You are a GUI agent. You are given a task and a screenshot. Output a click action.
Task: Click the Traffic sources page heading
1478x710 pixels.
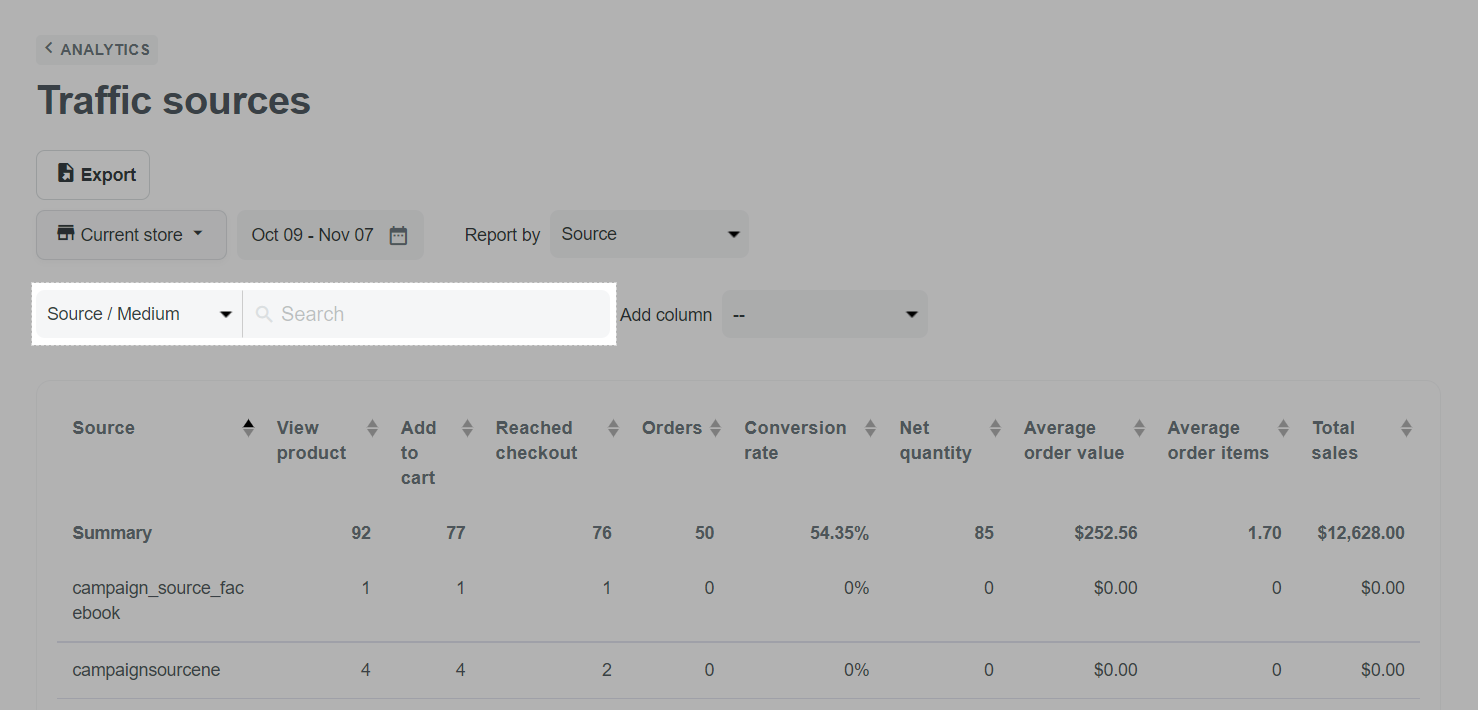click(x=174, y=101)
